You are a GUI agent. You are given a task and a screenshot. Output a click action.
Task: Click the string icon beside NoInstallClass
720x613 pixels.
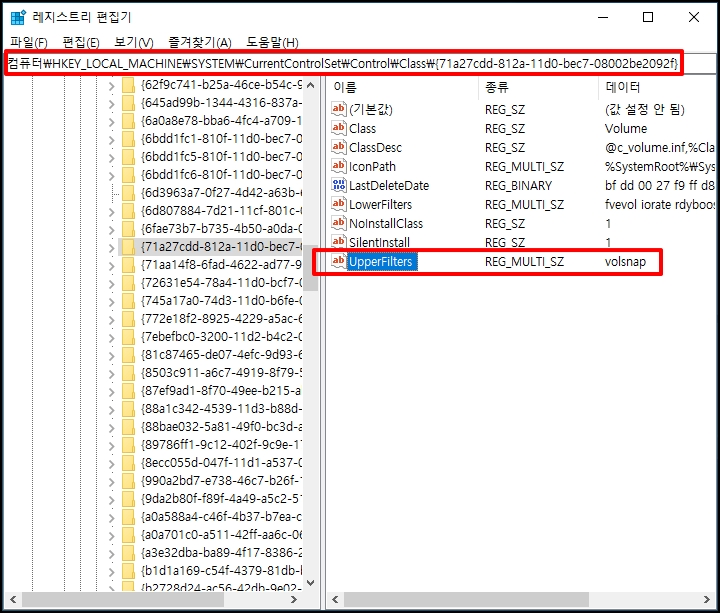pos(338,223)
